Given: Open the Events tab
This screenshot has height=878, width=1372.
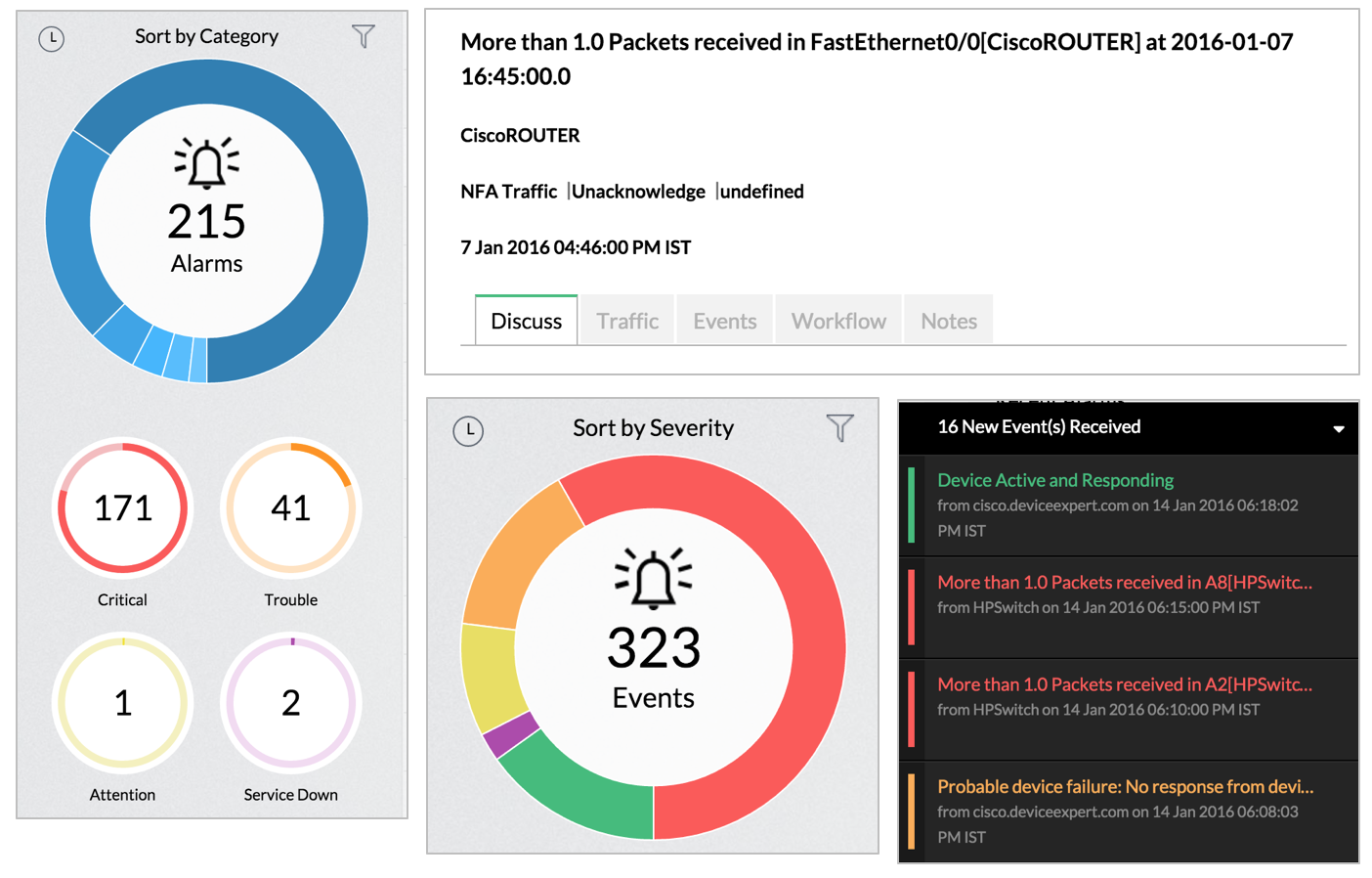Looking at the screenshot, I should (725, 321).
